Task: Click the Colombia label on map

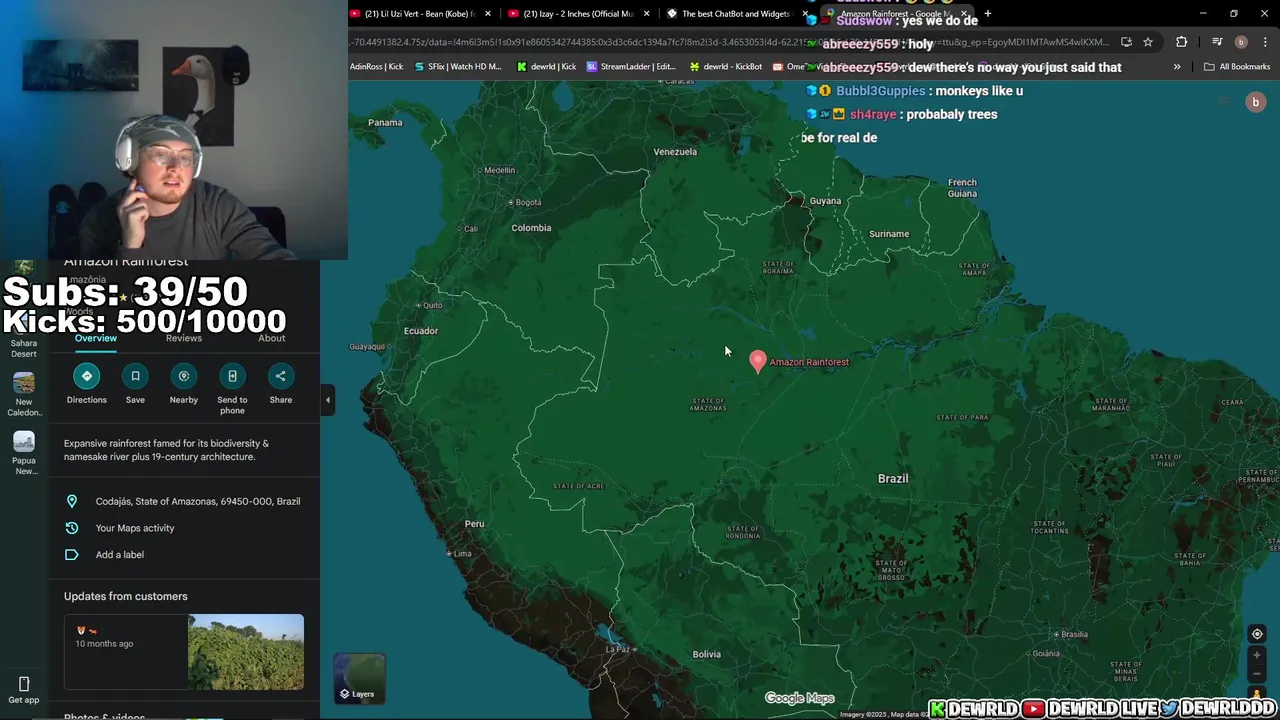Action: [x=531, y=228]
